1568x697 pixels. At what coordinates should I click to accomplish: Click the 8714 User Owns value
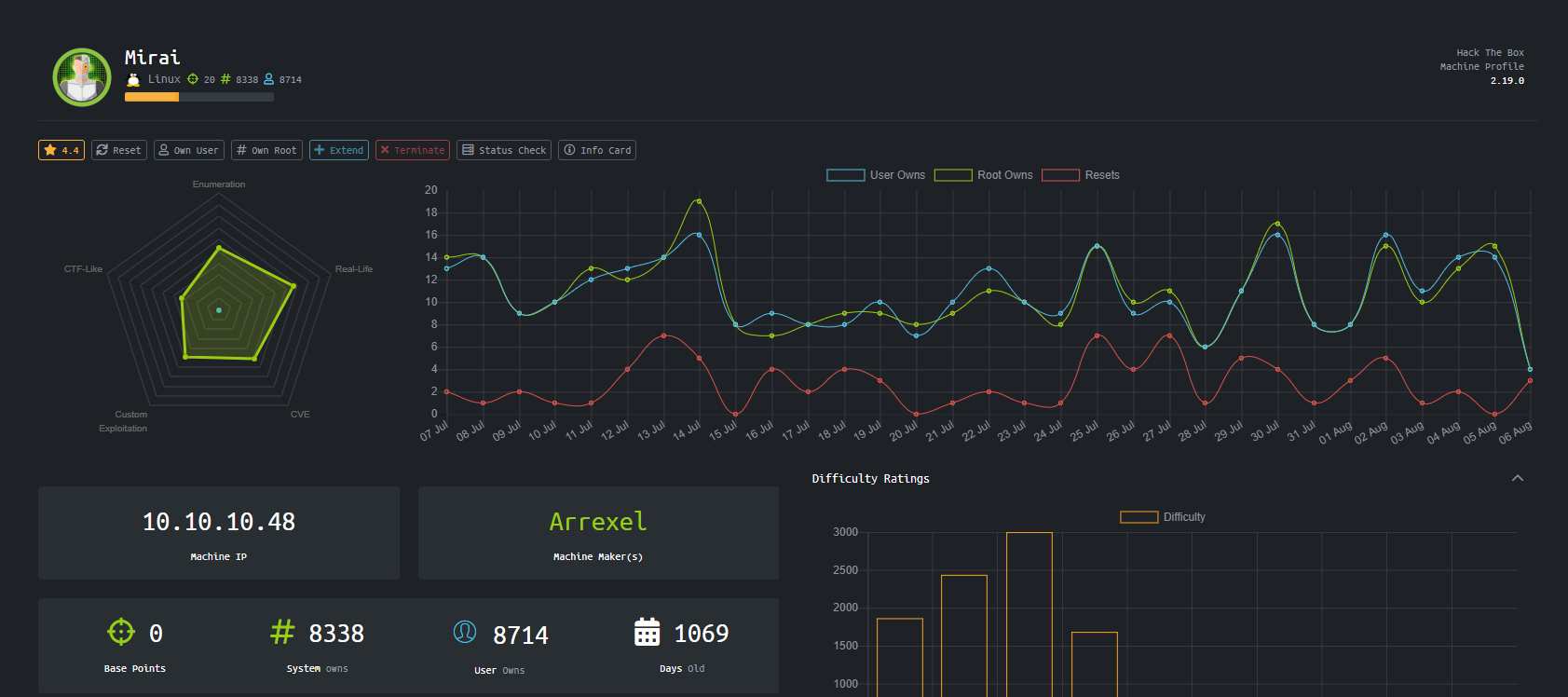521,635
